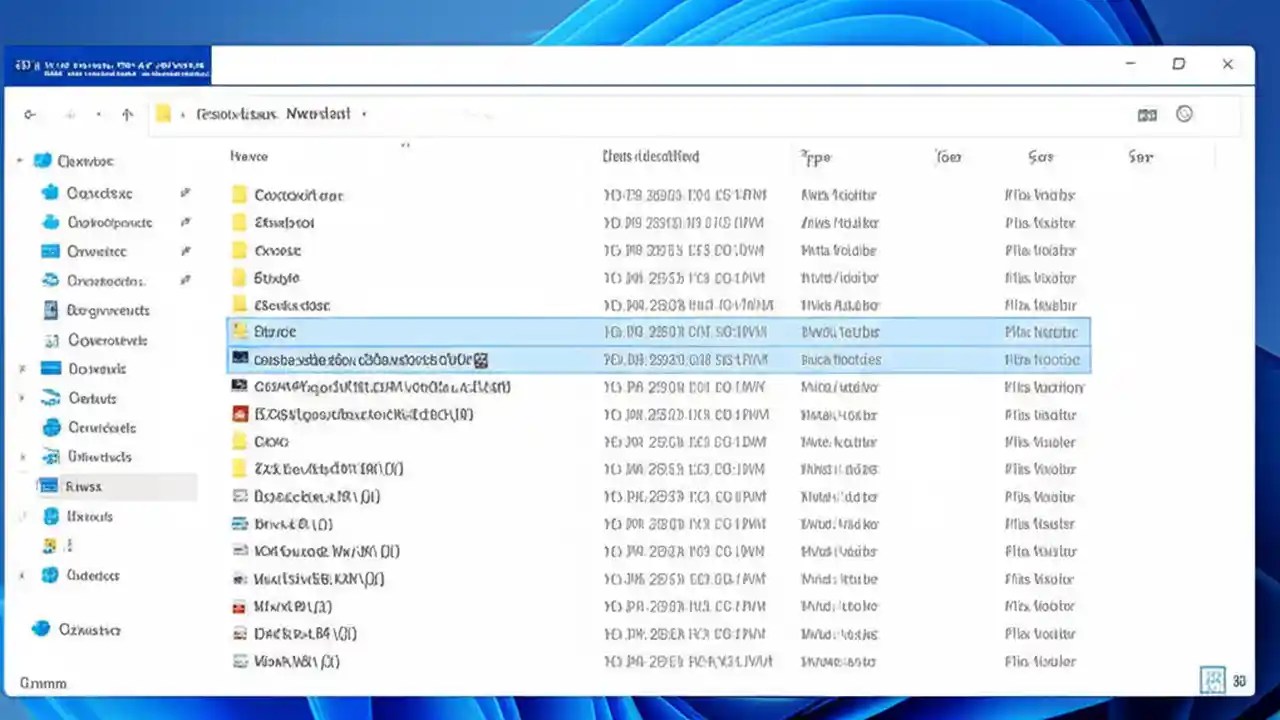Click the Size column header
The width and height of the screenshot is (1280, 720).
[x=1040, y=157]
